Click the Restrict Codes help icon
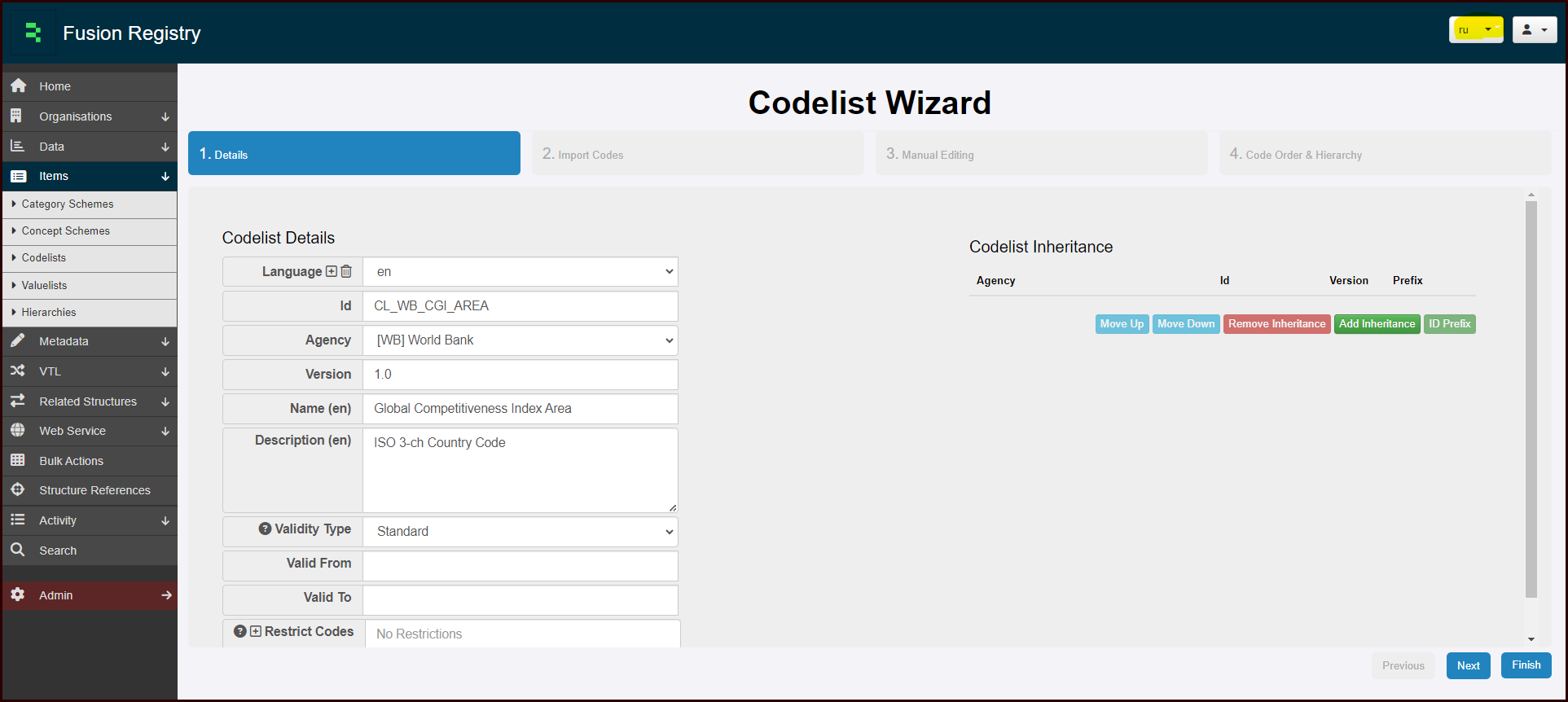Screen dimensions: 1568x702 pyautogui.click(x=240, y=631)
